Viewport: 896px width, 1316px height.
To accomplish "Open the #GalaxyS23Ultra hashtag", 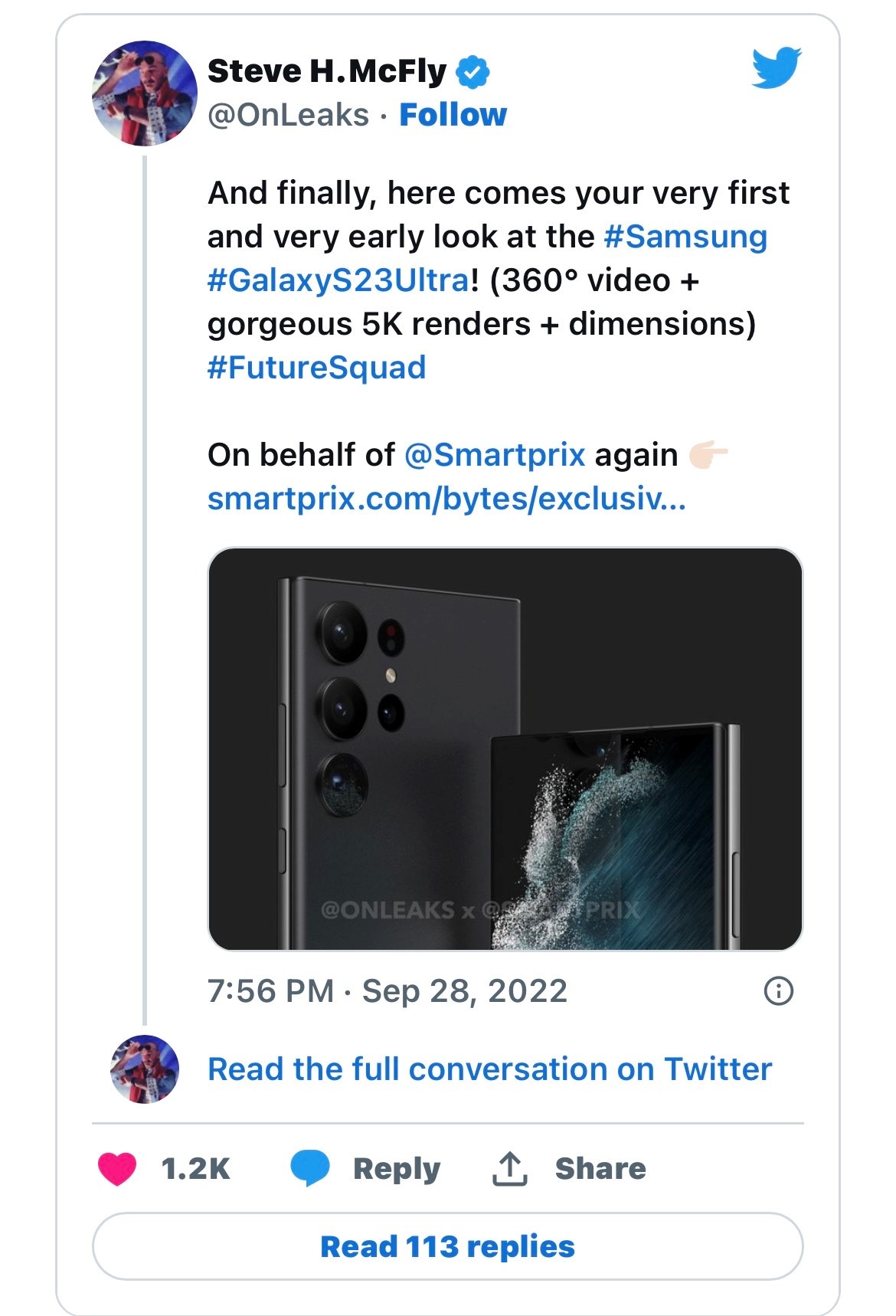I will tap(338, 280).
